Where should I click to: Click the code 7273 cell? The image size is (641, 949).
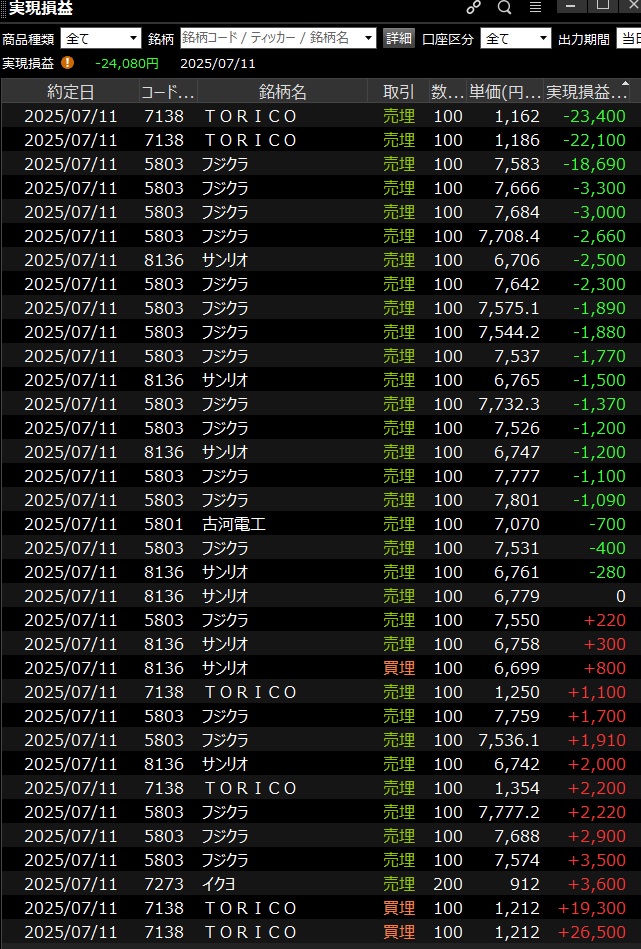pos(163,884)
